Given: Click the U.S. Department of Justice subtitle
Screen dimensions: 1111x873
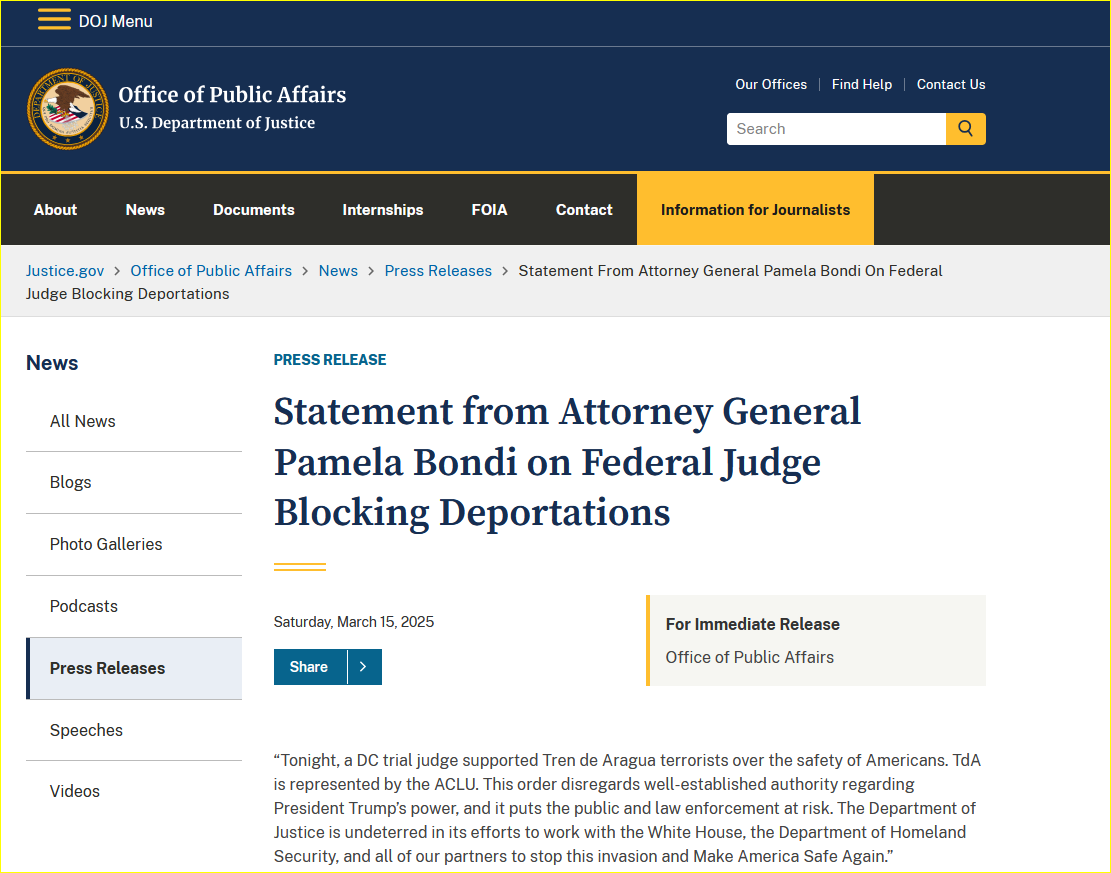Looking at the screenshot, I should (217, 123).
